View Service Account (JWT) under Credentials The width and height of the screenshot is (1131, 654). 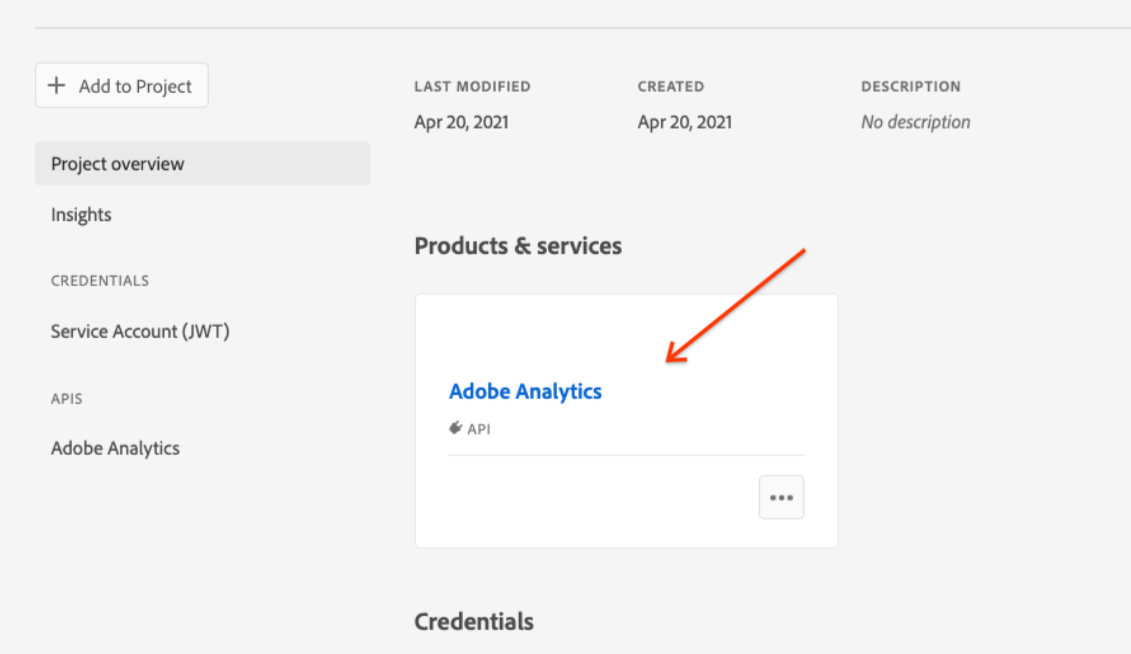point(139,331)
